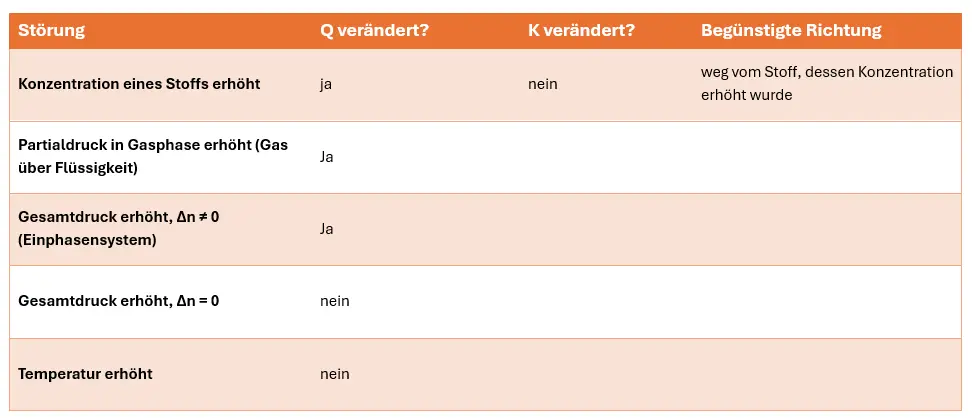Click 'Ja' in the Partialdruck row
Screen dimensions: 972x418
point(327,157)
